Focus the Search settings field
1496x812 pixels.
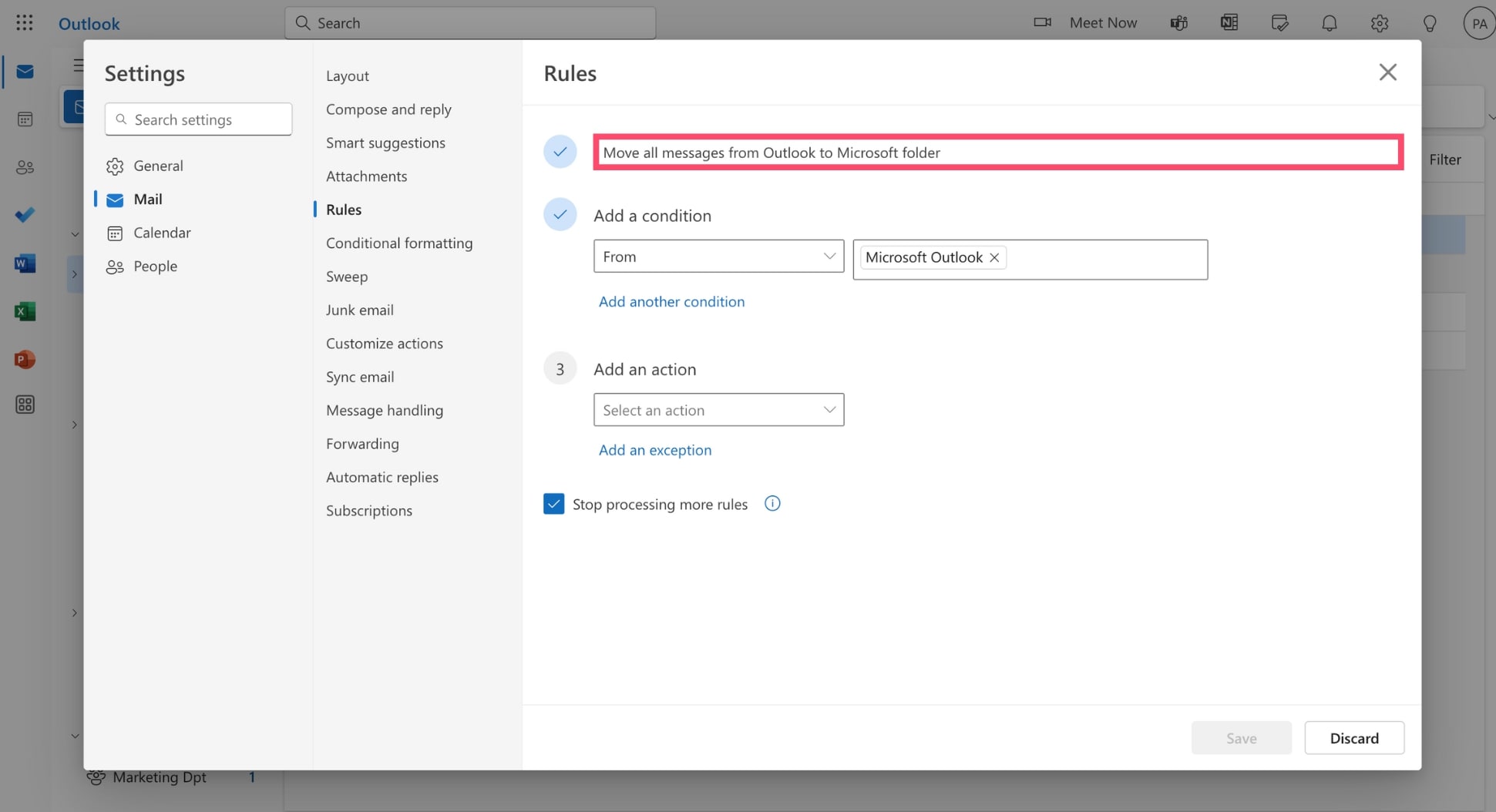click(198, 119)
